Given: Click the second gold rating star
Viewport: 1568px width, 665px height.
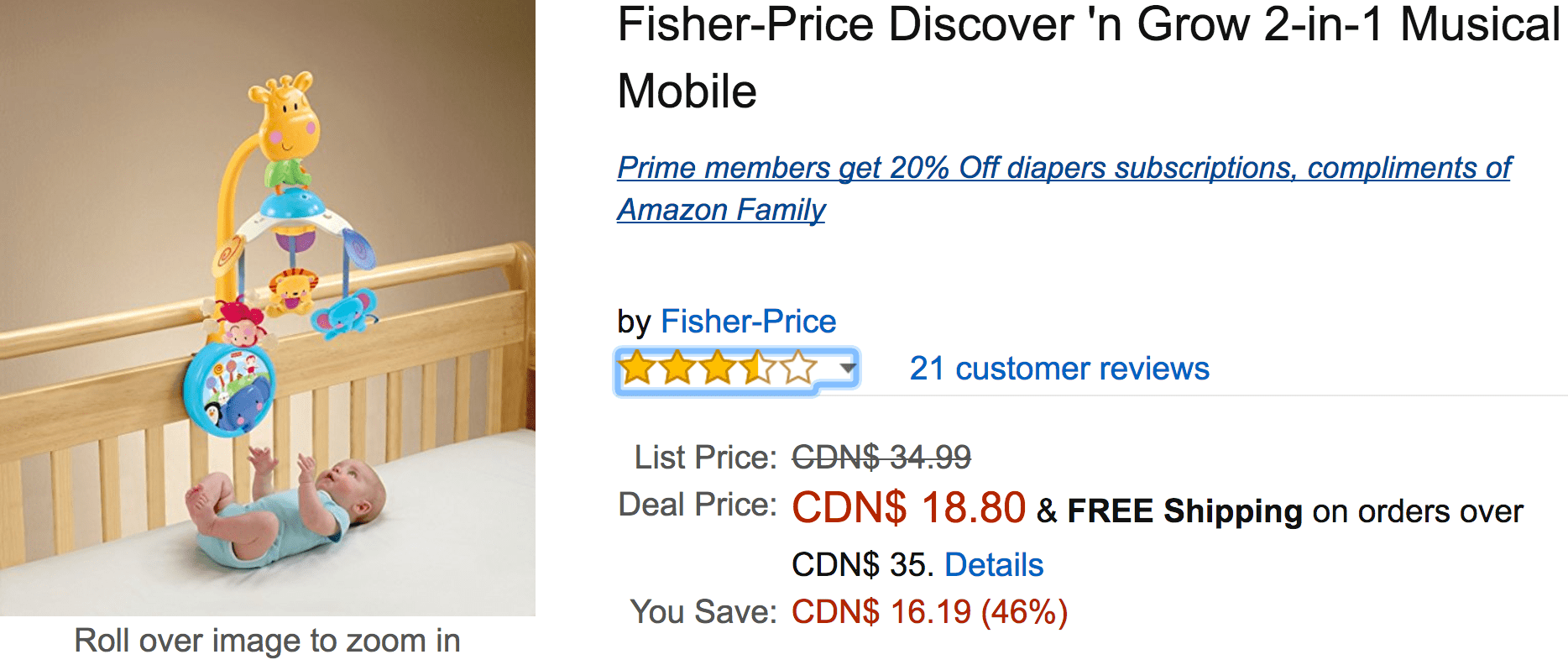Looking at the screenshot, I should [677, 368].
